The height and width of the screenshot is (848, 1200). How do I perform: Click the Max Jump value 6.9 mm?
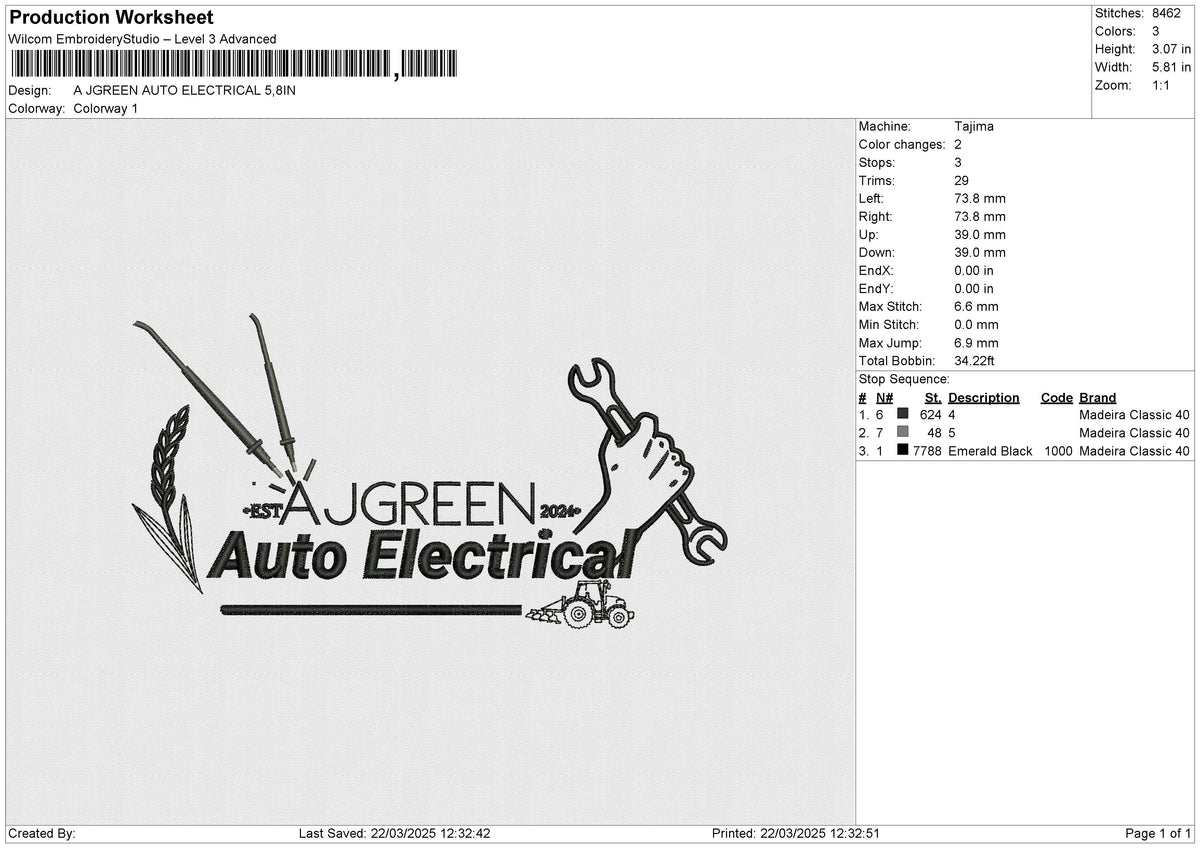[x=976, y=342]
